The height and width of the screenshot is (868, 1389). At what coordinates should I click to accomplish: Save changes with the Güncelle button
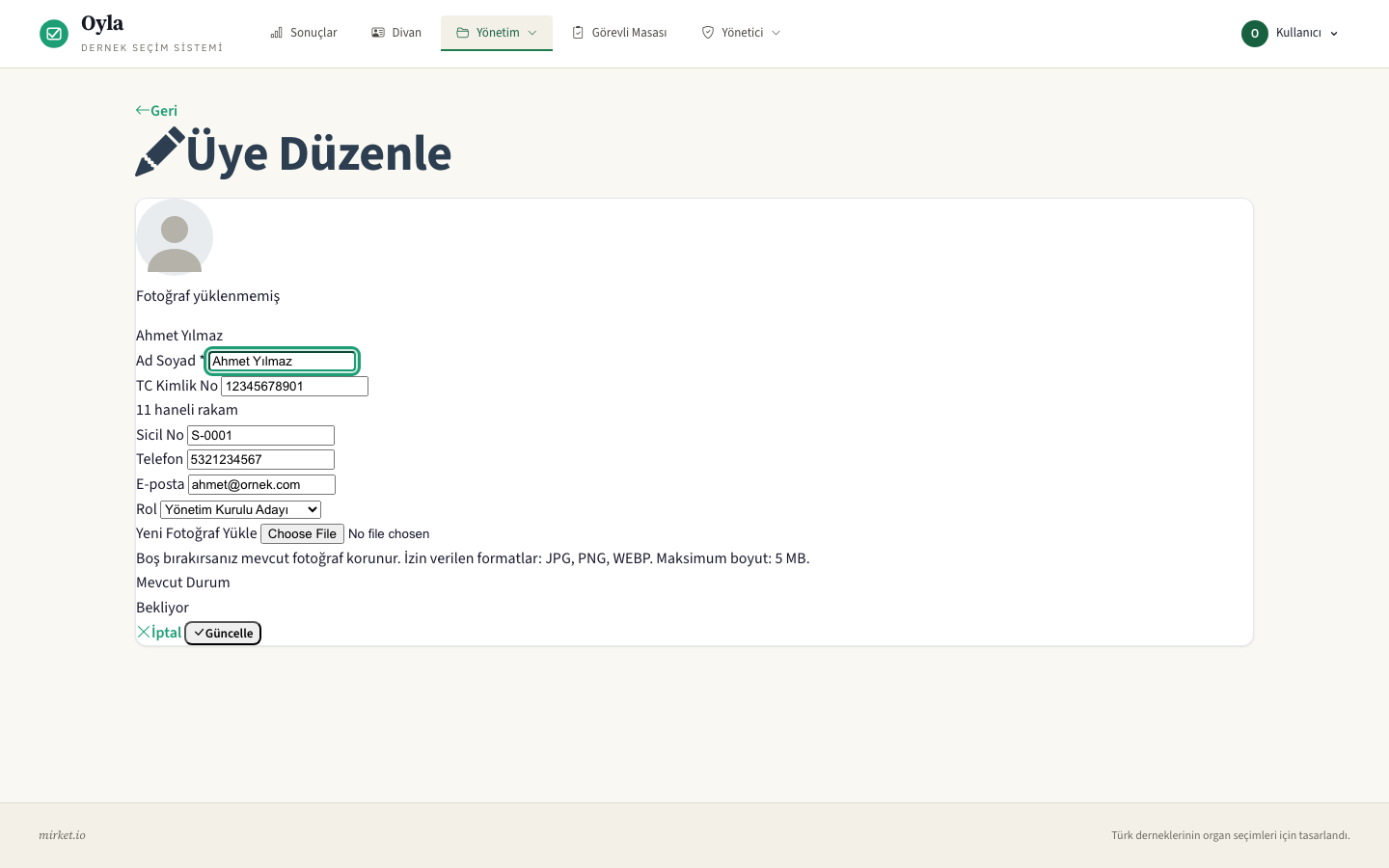click(223, 633)
